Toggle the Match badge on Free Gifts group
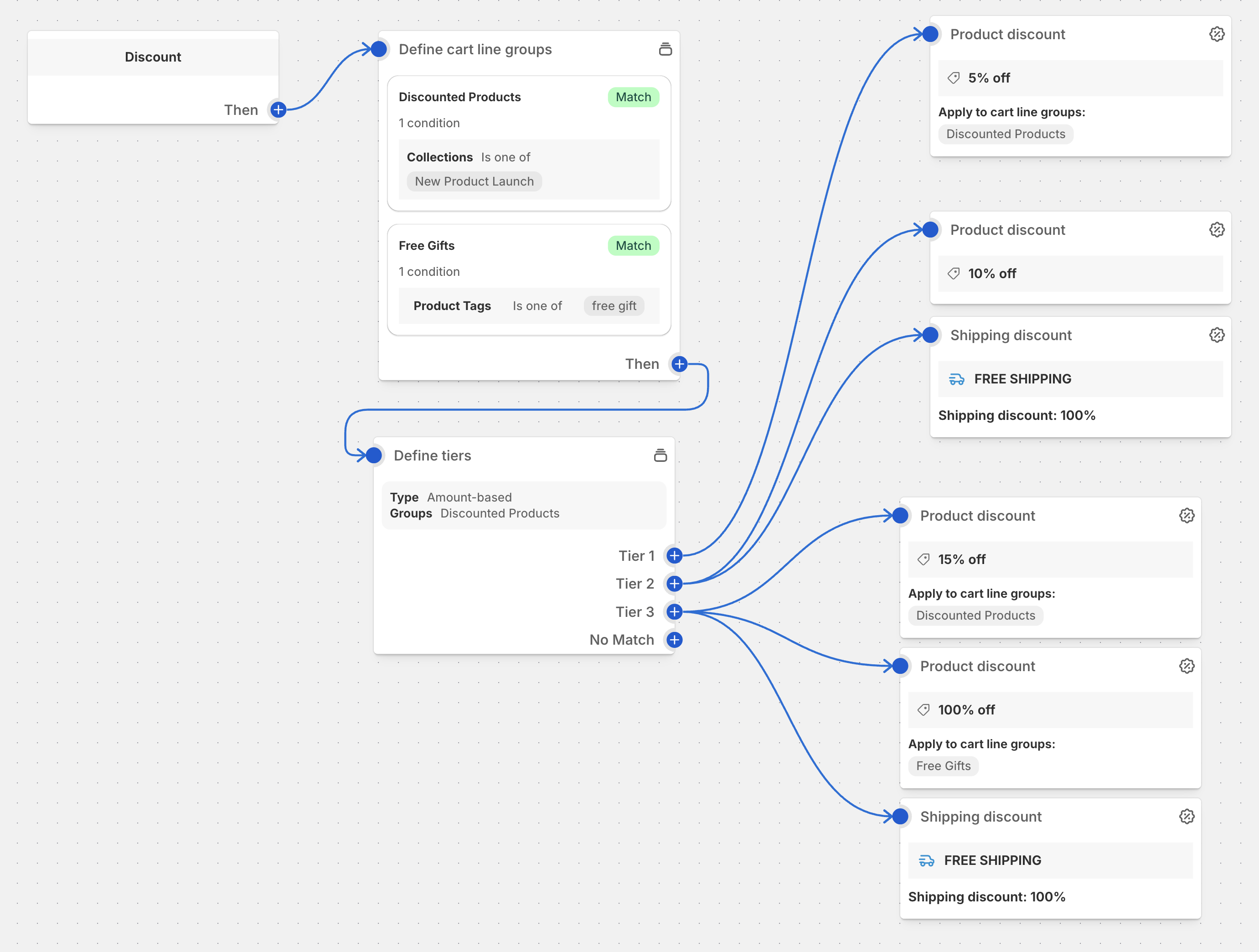This screenshot has height=952, width=1259. pos(633,245)
